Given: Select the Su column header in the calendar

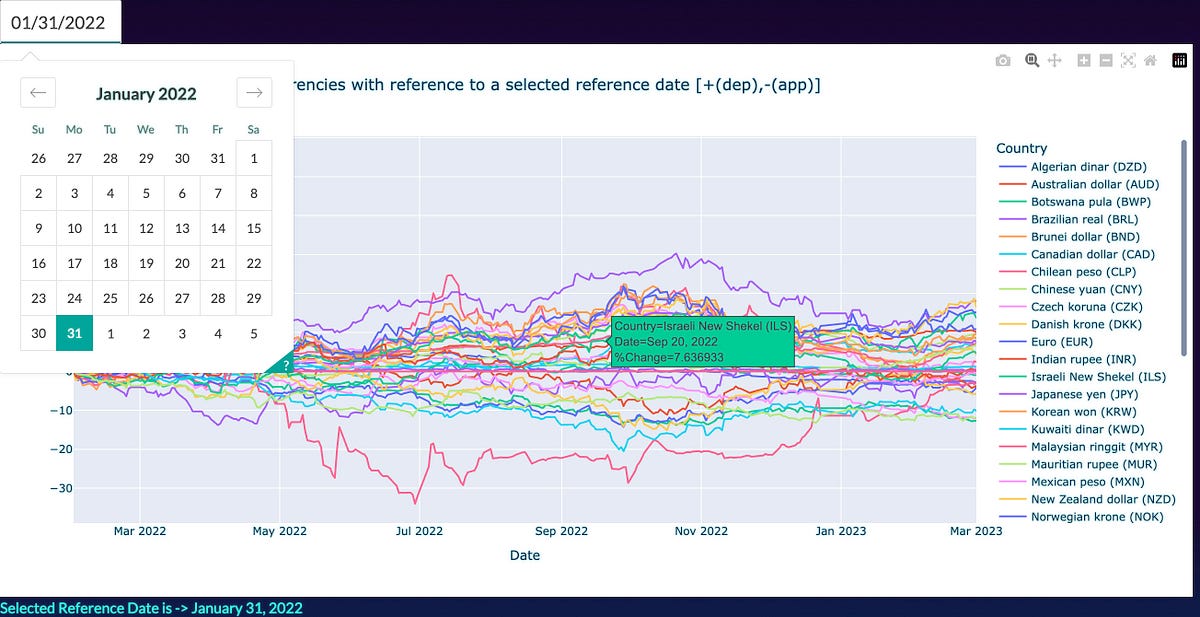Looking at the screenshot, I should point(38,129).
